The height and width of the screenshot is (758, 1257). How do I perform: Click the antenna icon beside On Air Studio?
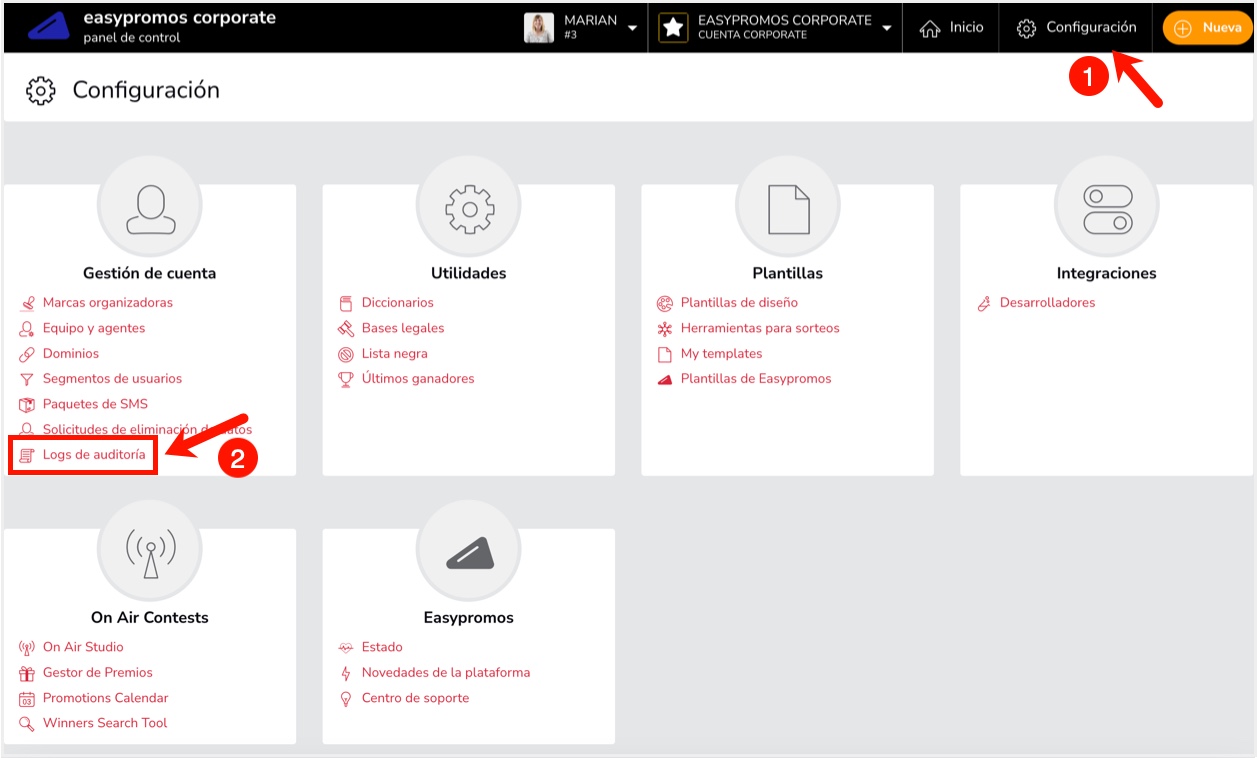(x=27, y=647)
